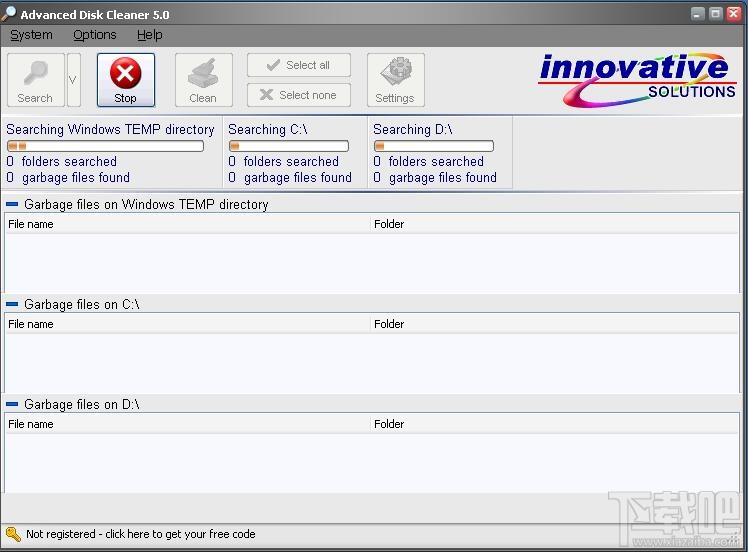Image resolution: width=748 pixels, height=552 pixels.
Task: Sort Windows TEMP list by Folder column
Action: coord(555,224)
